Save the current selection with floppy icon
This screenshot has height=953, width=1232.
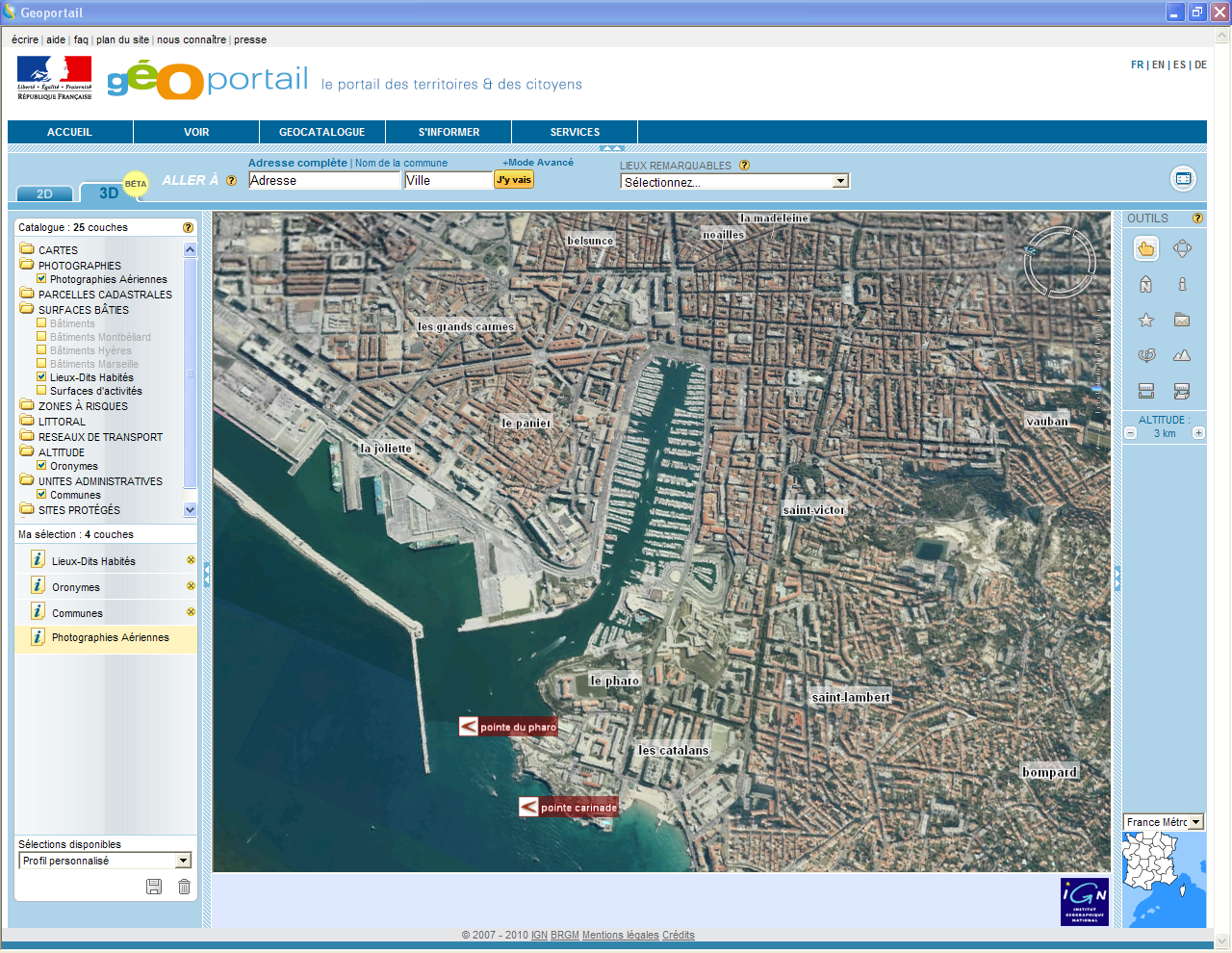(x=154, y=887)
